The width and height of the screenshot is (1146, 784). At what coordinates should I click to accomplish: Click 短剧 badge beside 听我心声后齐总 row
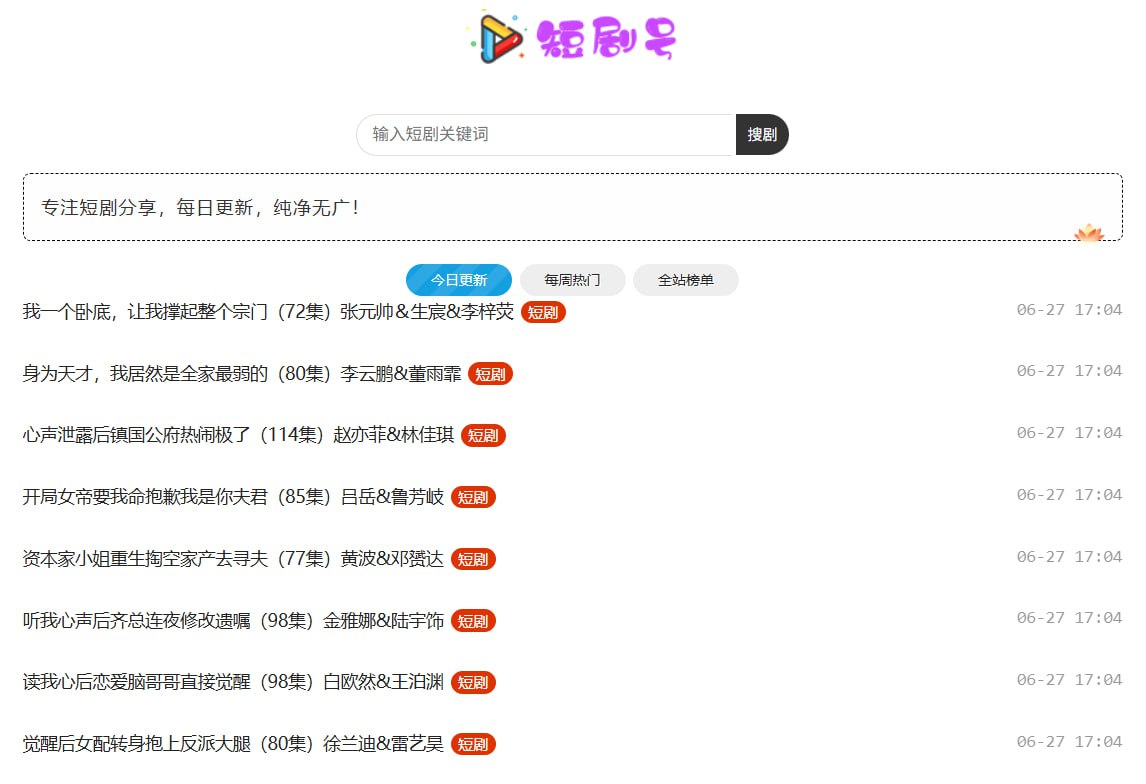[x=473, y=621]
